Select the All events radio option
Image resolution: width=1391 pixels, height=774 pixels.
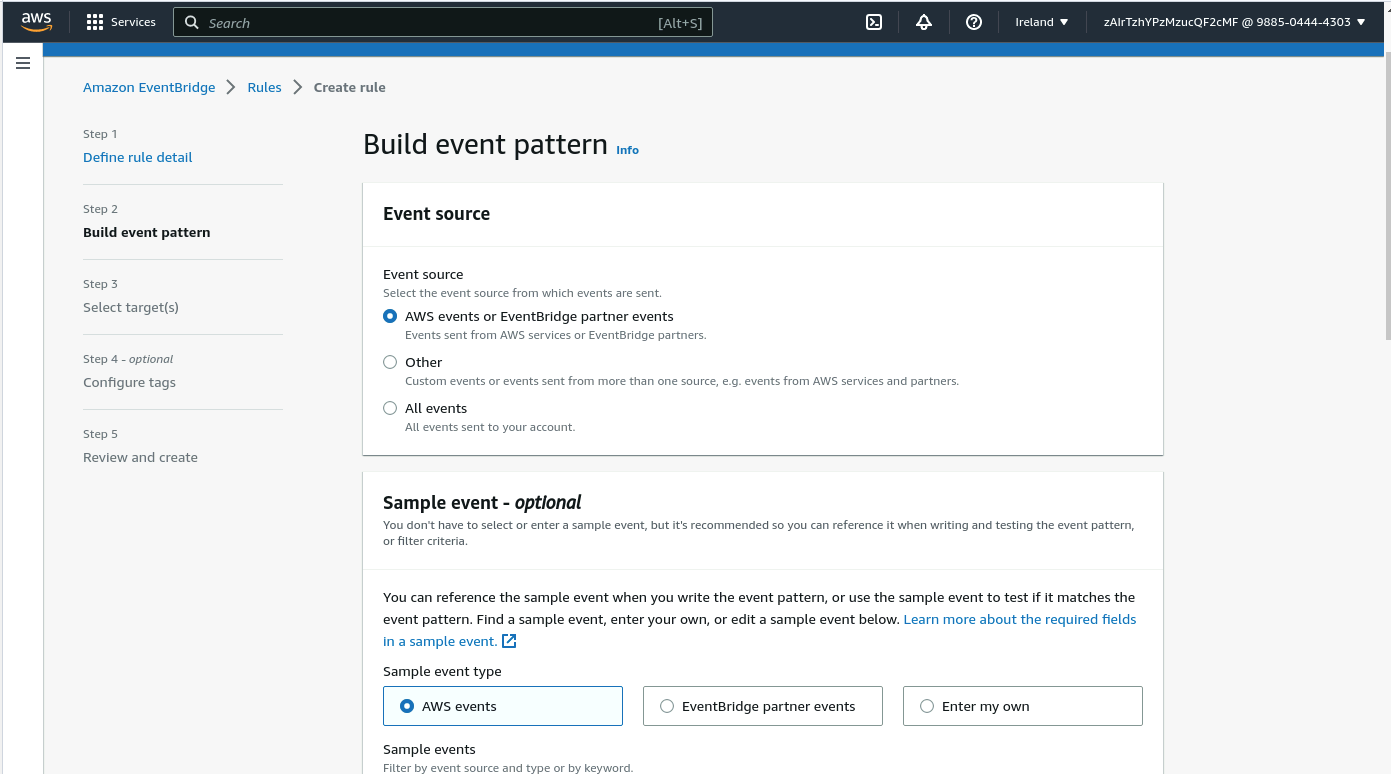point(390,408)
